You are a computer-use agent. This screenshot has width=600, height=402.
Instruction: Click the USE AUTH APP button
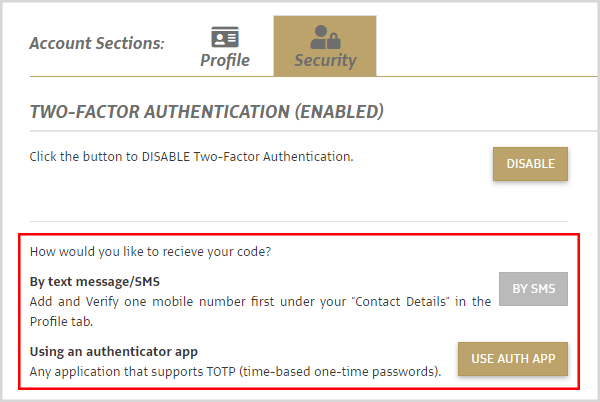513,359
